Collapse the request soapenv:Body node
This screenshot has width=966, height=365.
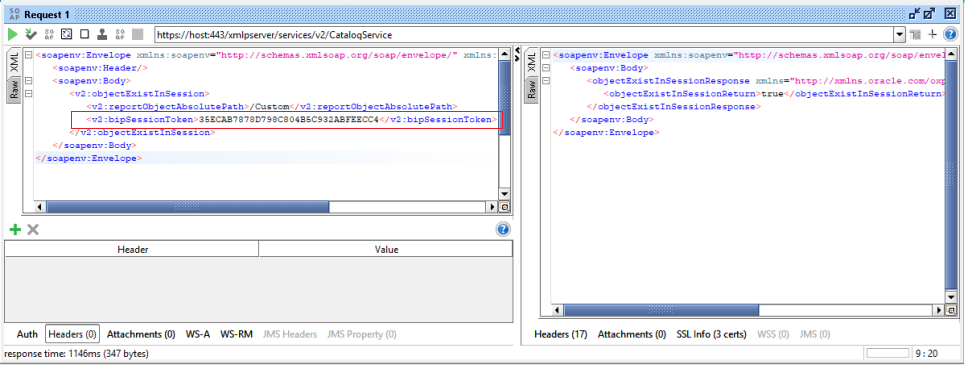pyautogui.click(x=28, y=81)
